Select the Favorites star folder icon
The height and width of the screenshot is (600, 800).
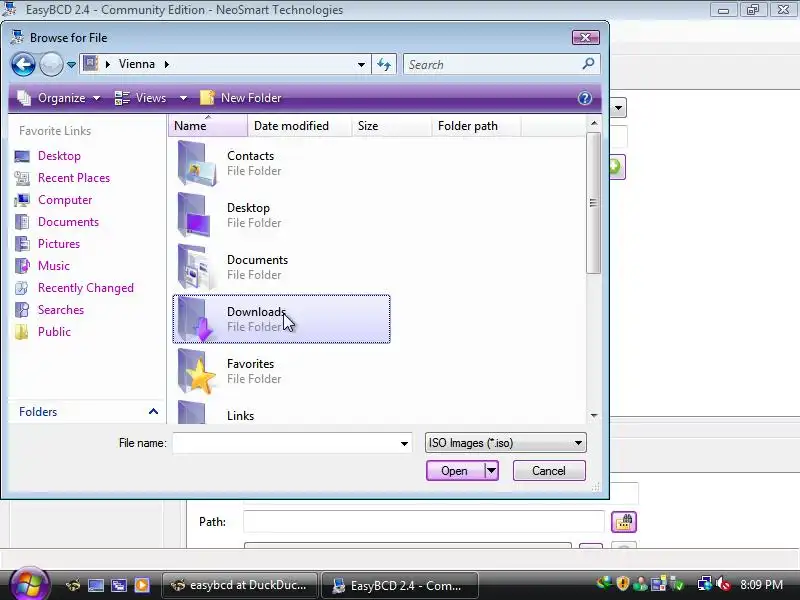[197, 371]
